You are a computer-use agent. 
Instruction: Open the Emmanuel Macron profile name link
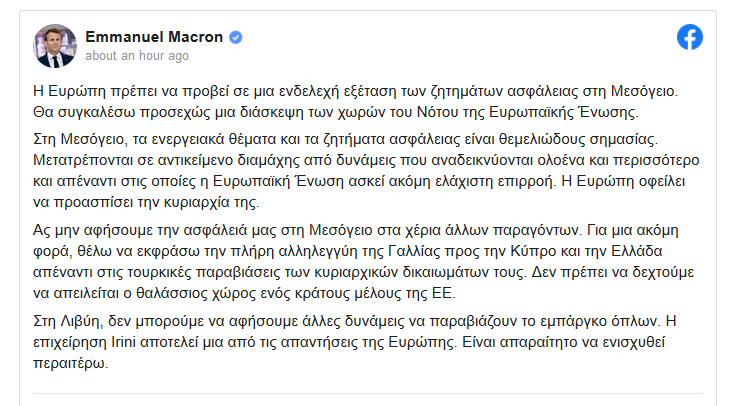click(154, 37)
